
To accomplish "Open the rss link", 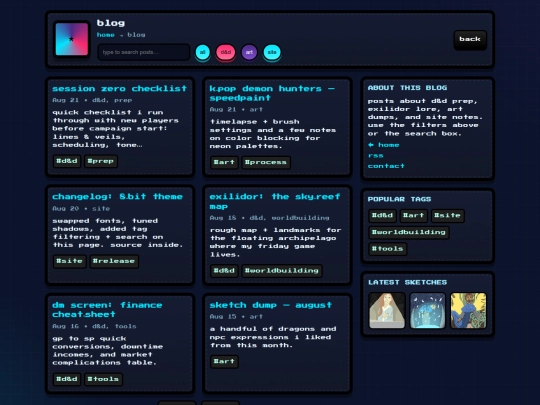I will (x=375, y=156).
